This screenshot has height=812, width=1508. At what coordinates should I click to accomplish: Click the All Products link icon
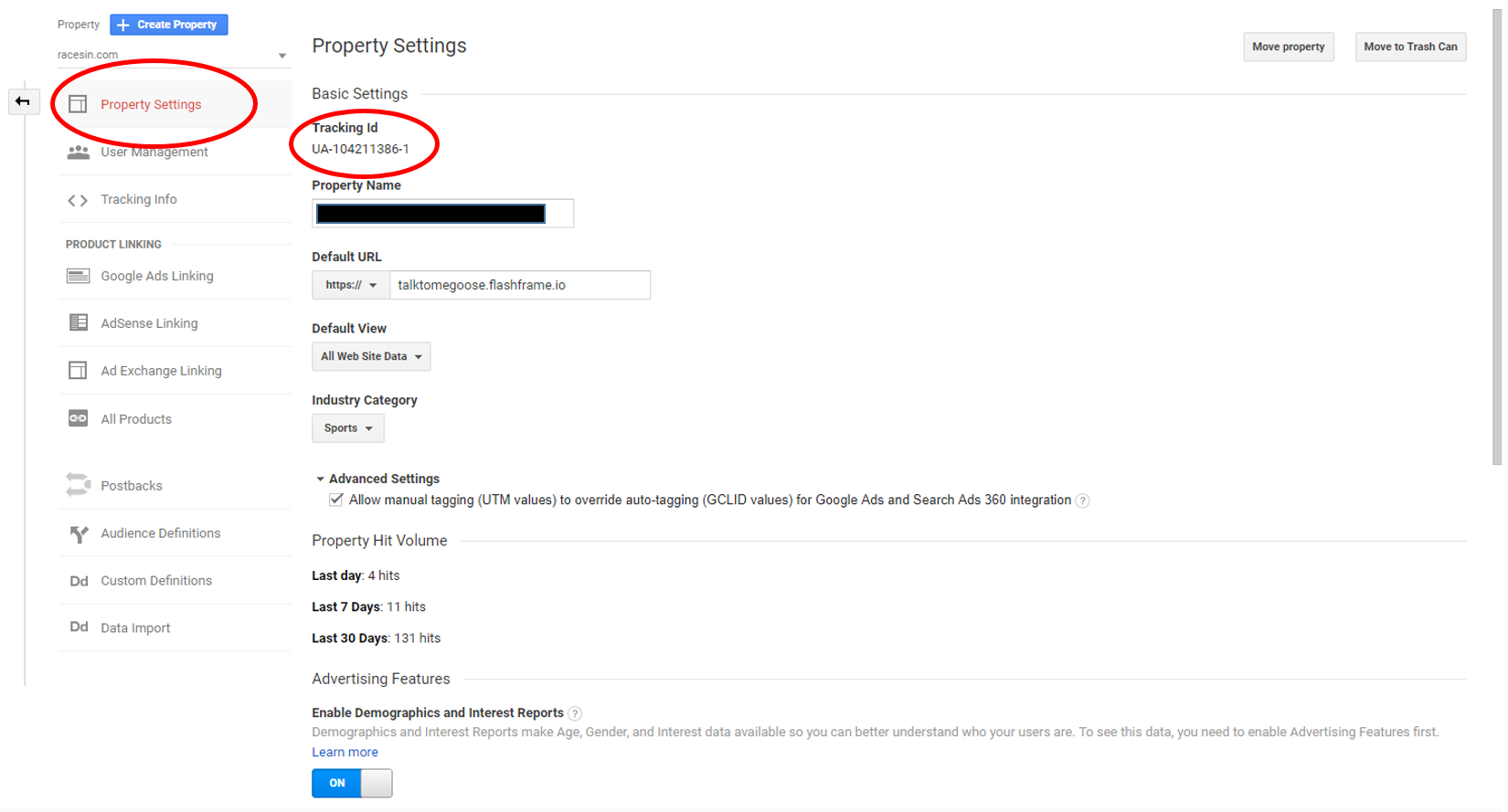79,418
